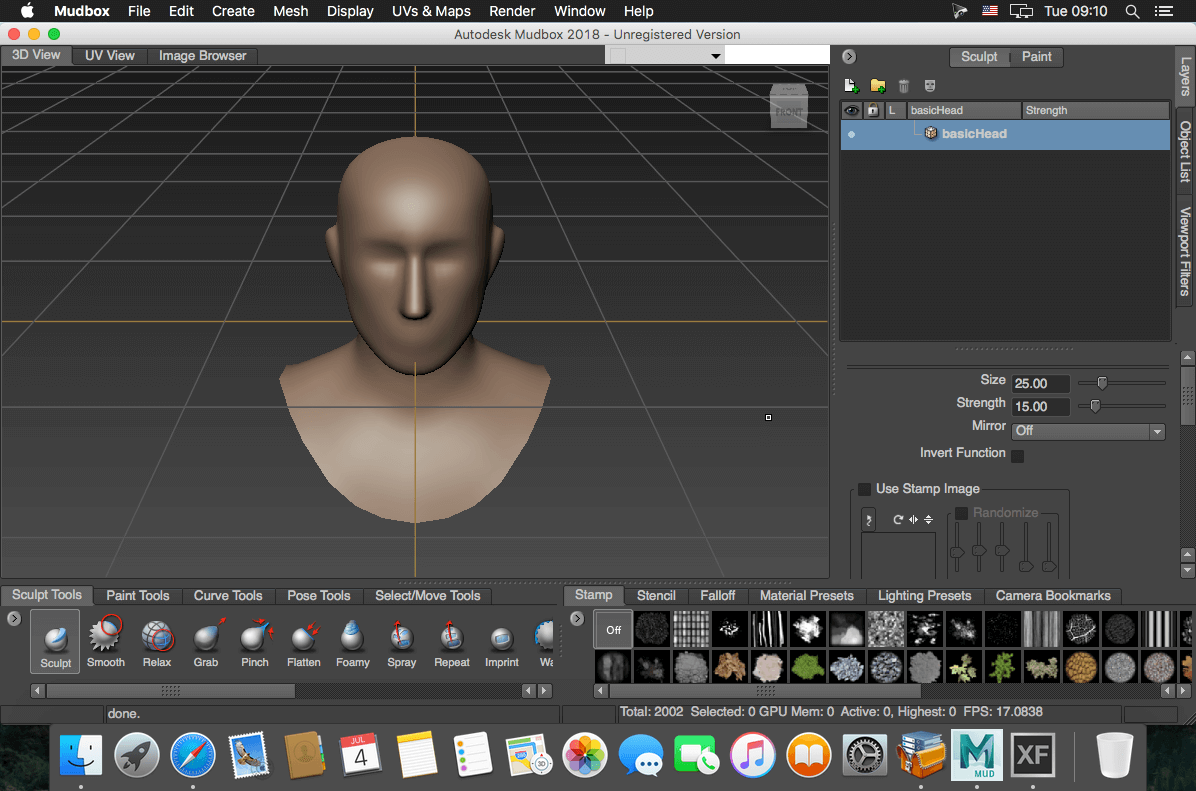Open Finder from the Dock
1196x791 pixels.
81,755
